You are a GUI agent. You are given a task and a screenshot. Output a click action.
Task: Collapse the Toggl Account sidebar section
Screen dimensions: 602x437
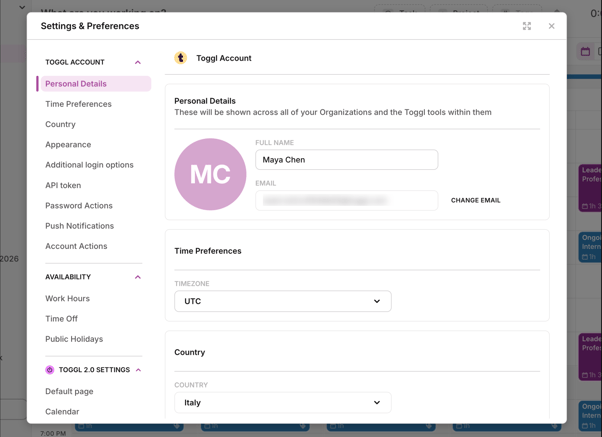point(138,62)
